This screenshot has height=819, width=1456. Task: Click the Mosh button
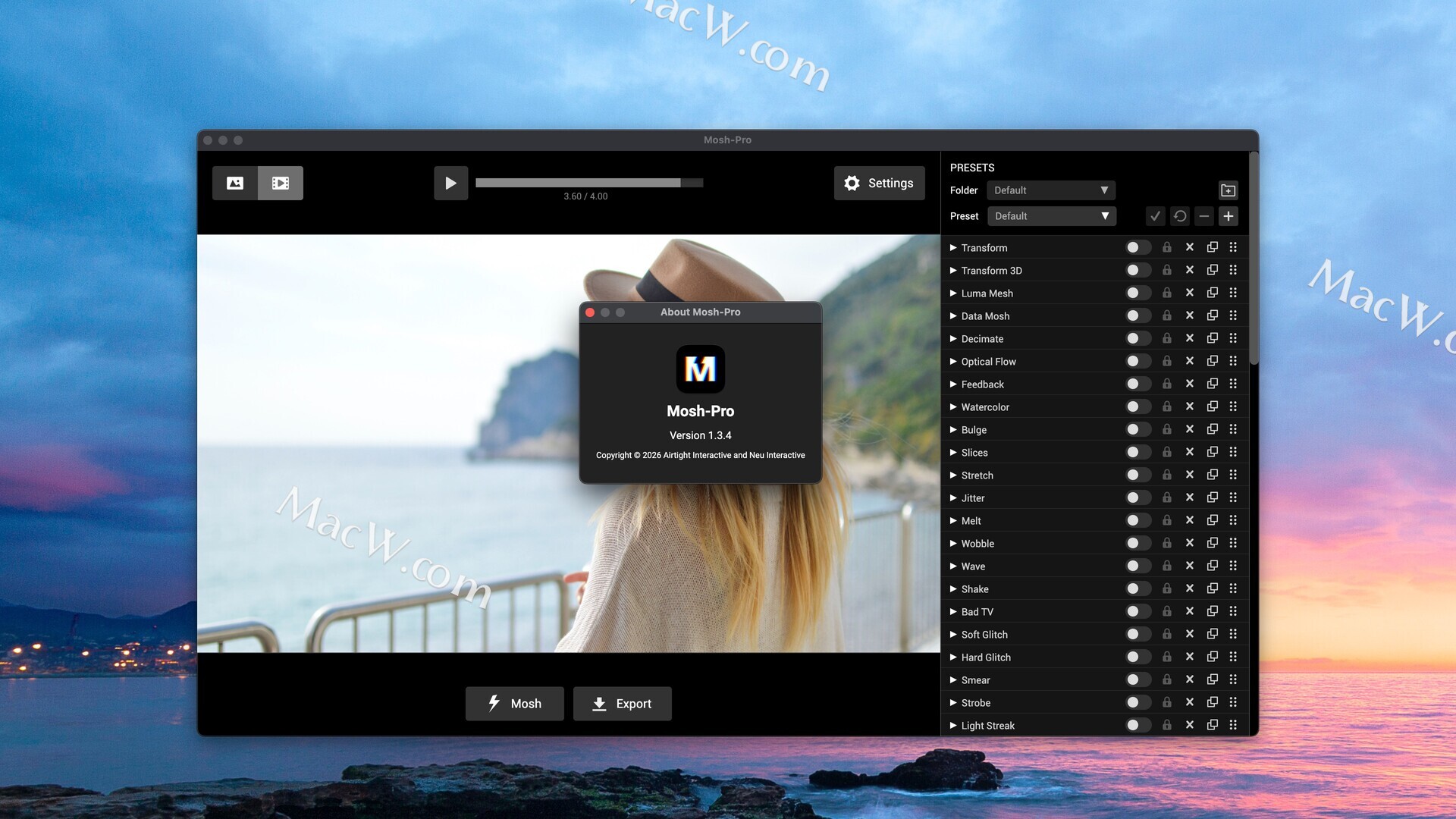pyautogui.click(x=514, y=704)
